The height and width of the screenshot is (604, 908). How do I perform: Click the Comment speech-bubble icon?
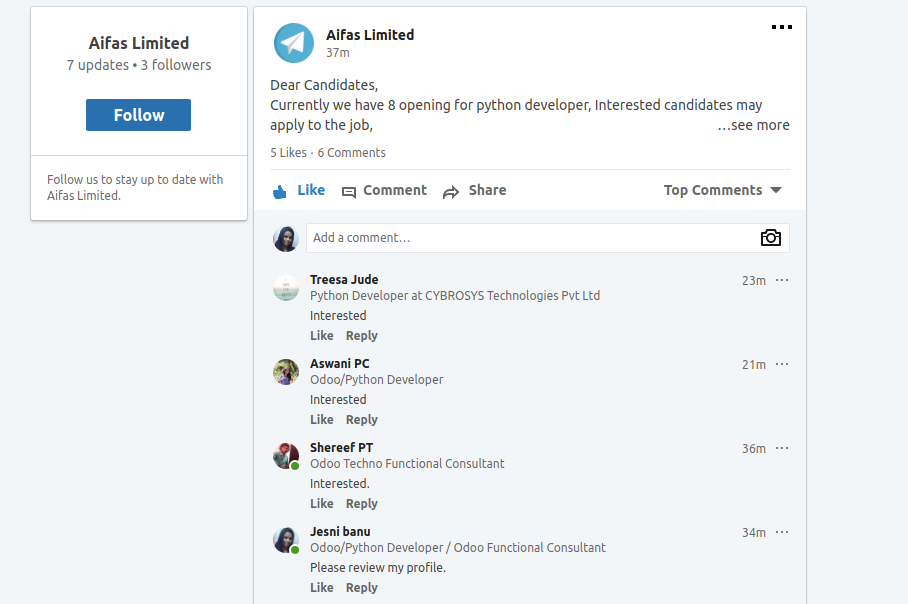[x=349, y=191]
